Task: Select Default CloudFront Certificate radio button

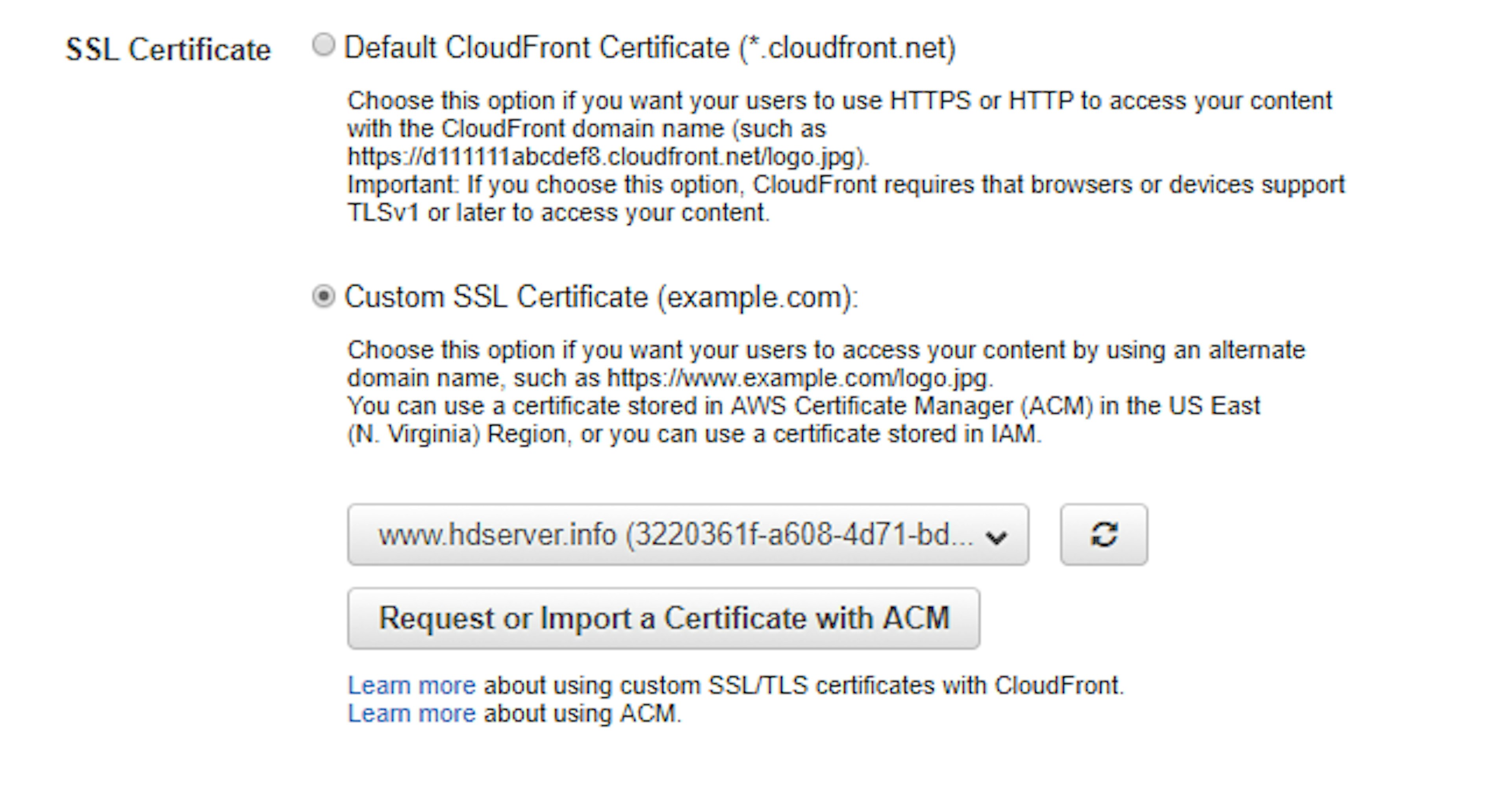Action: point(323,45)
